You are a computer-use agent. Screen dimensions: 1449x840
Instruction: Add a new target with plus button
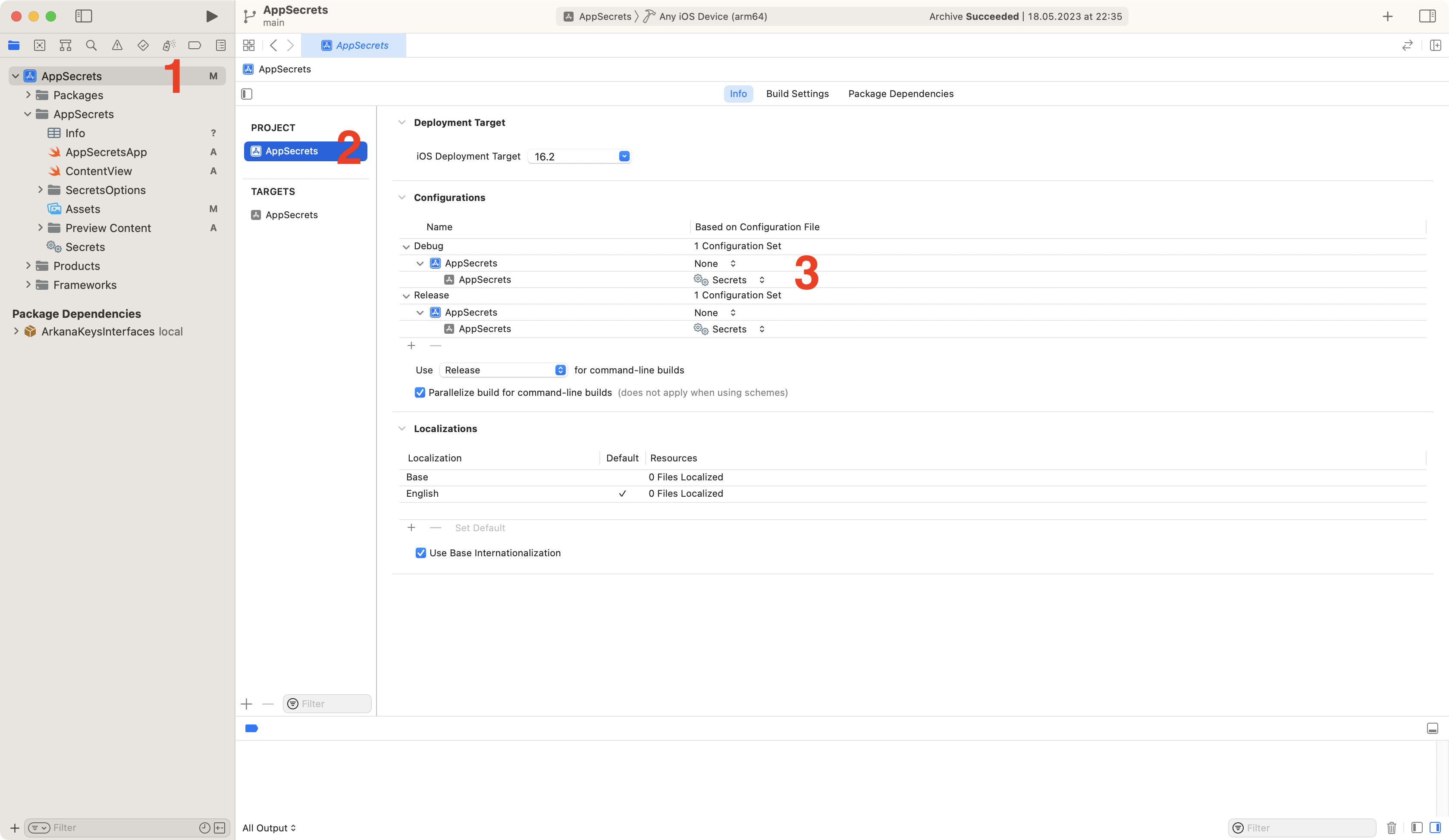[247, 704]
